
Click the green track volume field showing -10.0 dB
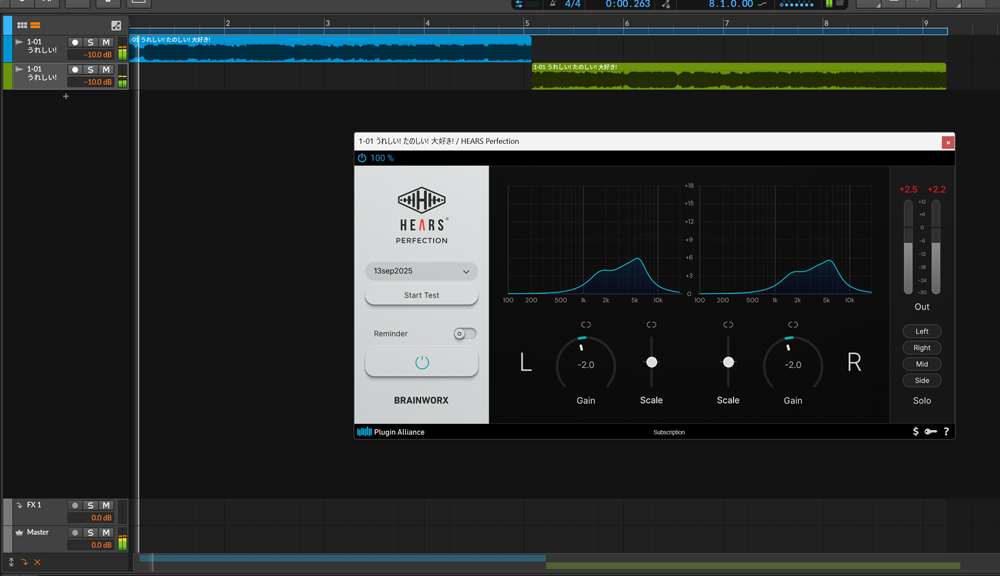(x=91, y=82)
